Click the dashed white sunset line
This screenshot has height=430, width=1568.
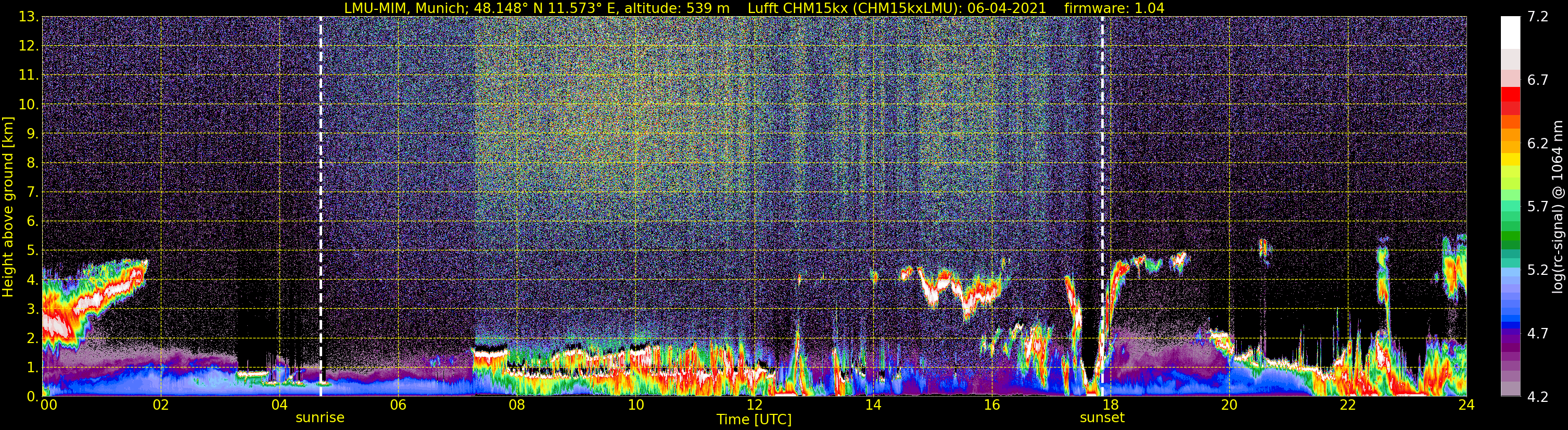(x=1102, y=207)
